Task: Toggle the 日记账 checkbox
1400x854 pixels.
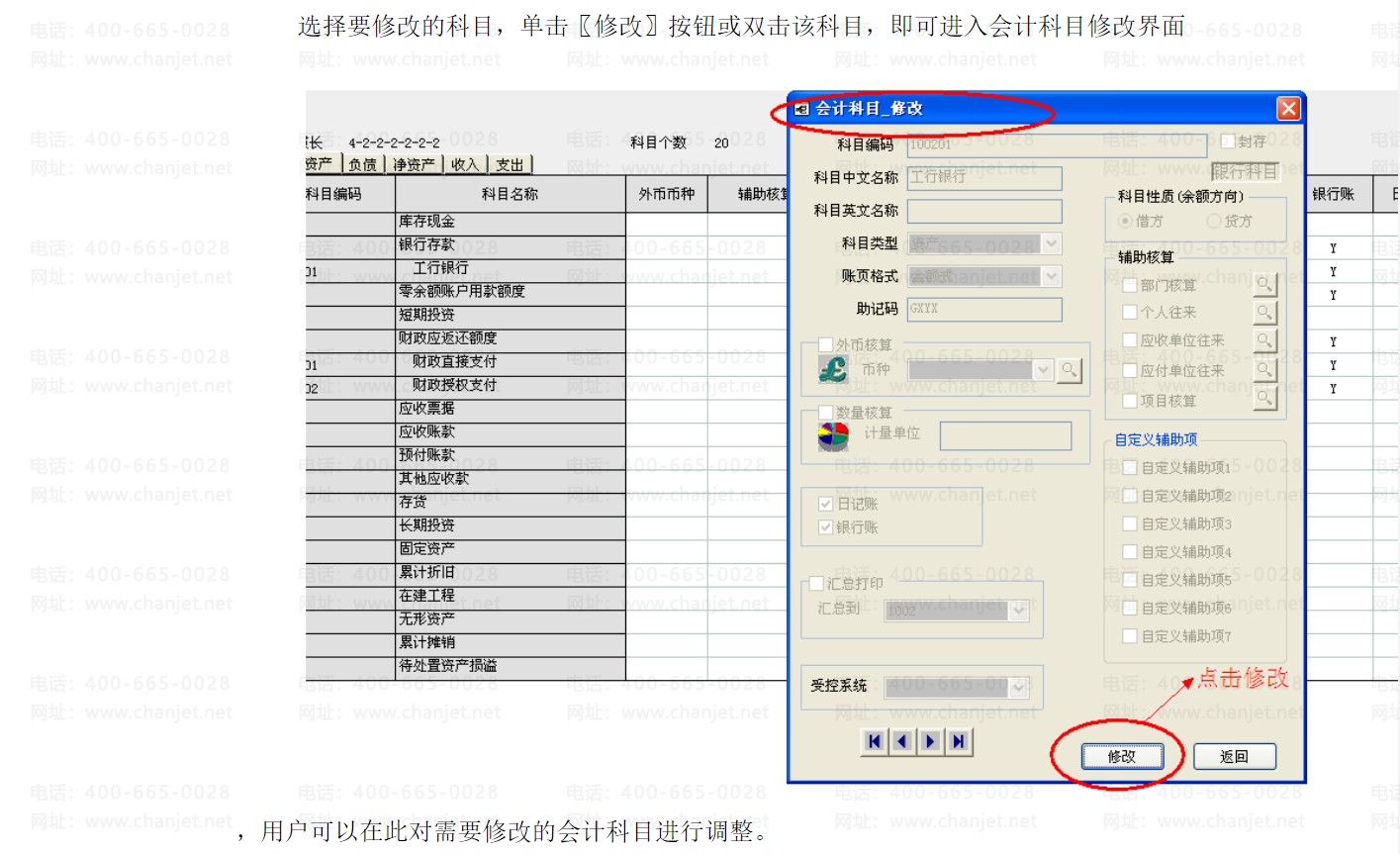Action: point(825,504)
